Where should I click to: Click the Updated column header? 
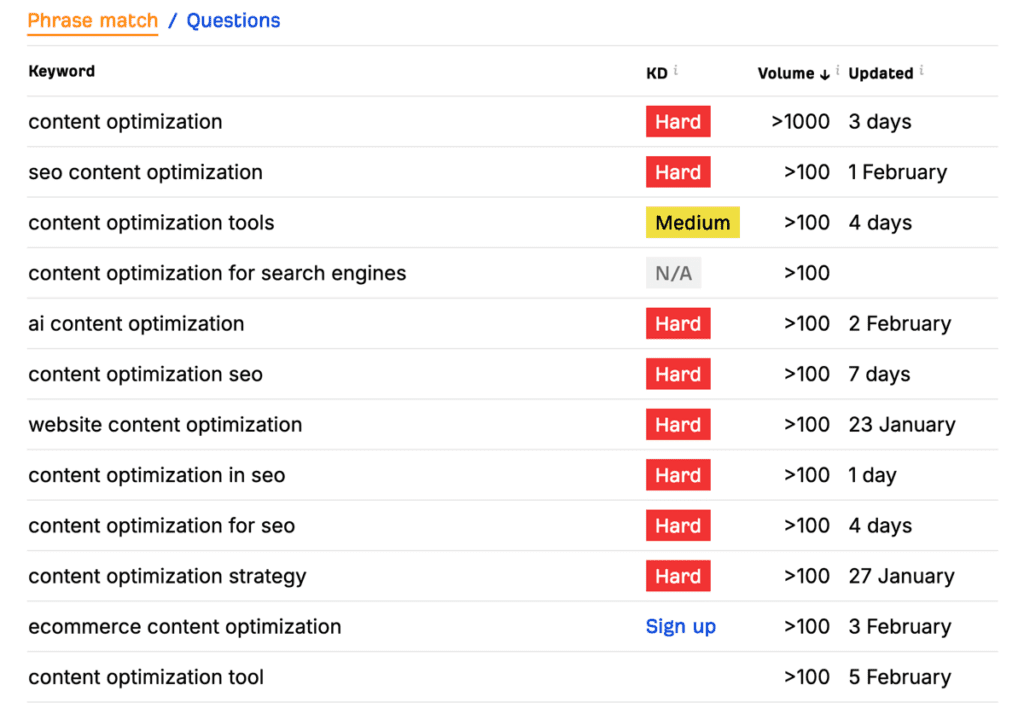click(881, 72)
